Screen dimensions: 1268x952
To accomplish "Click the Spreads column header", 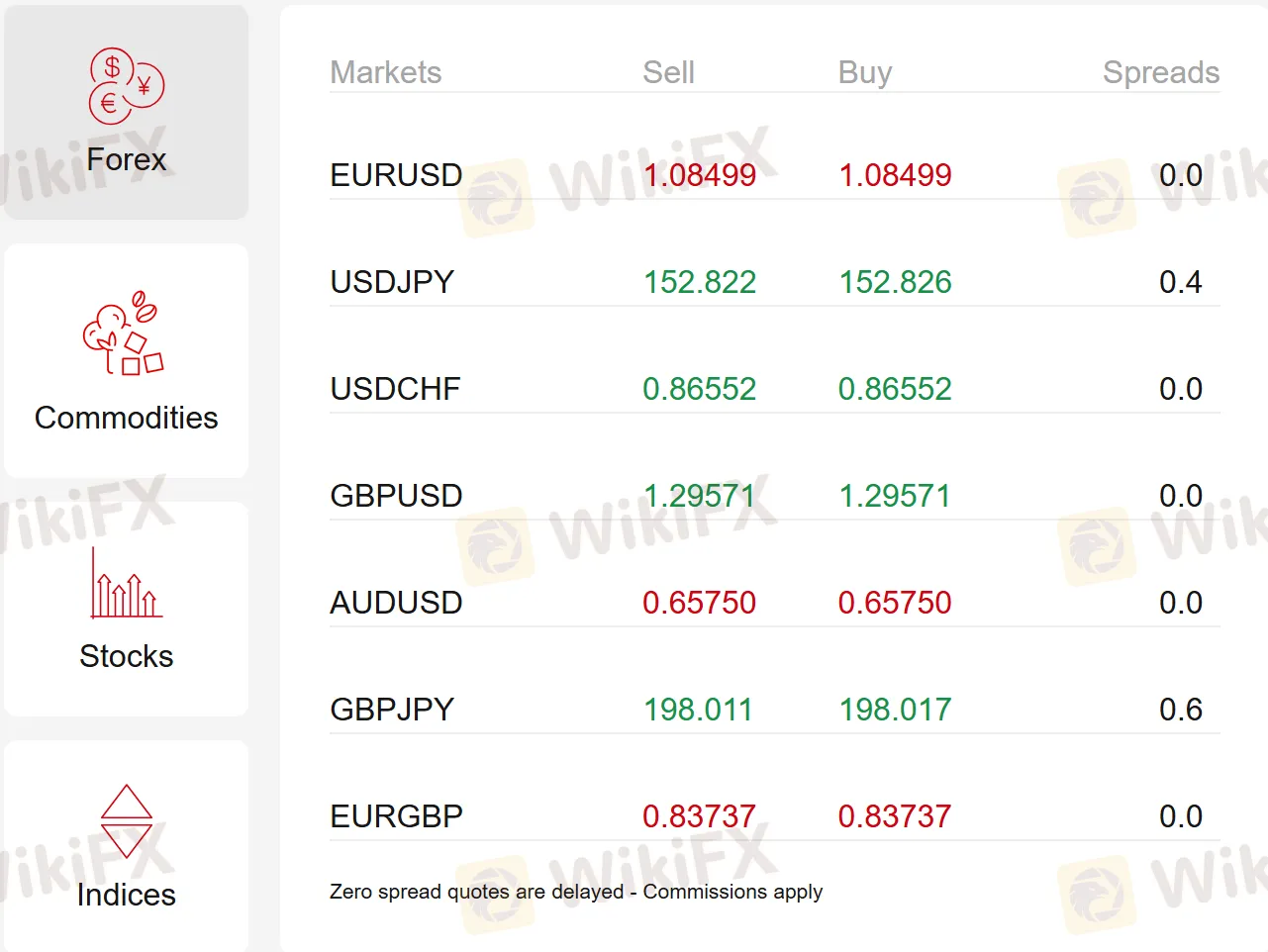I will pos(1160,72).
